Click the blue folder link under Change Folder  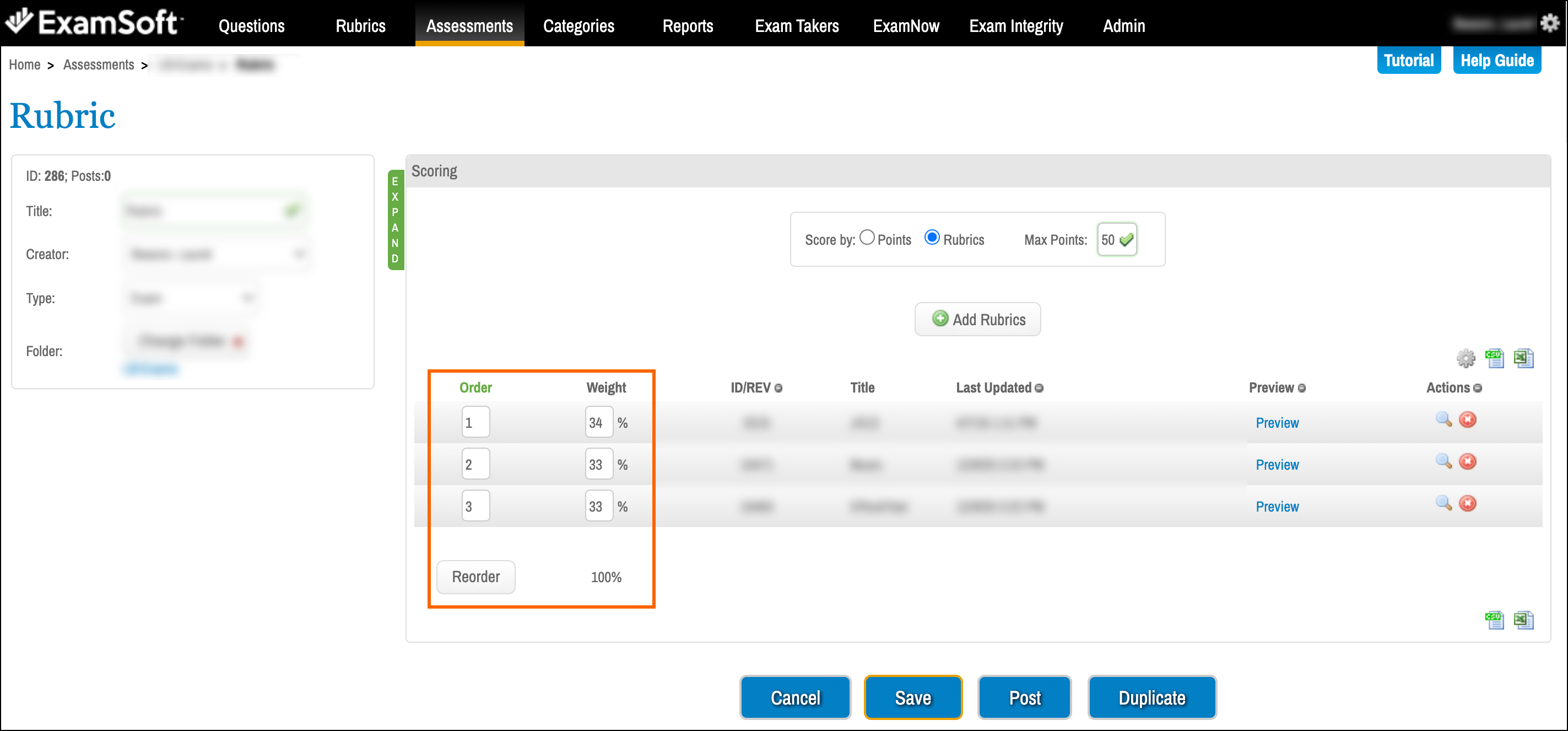click(151, 369)
